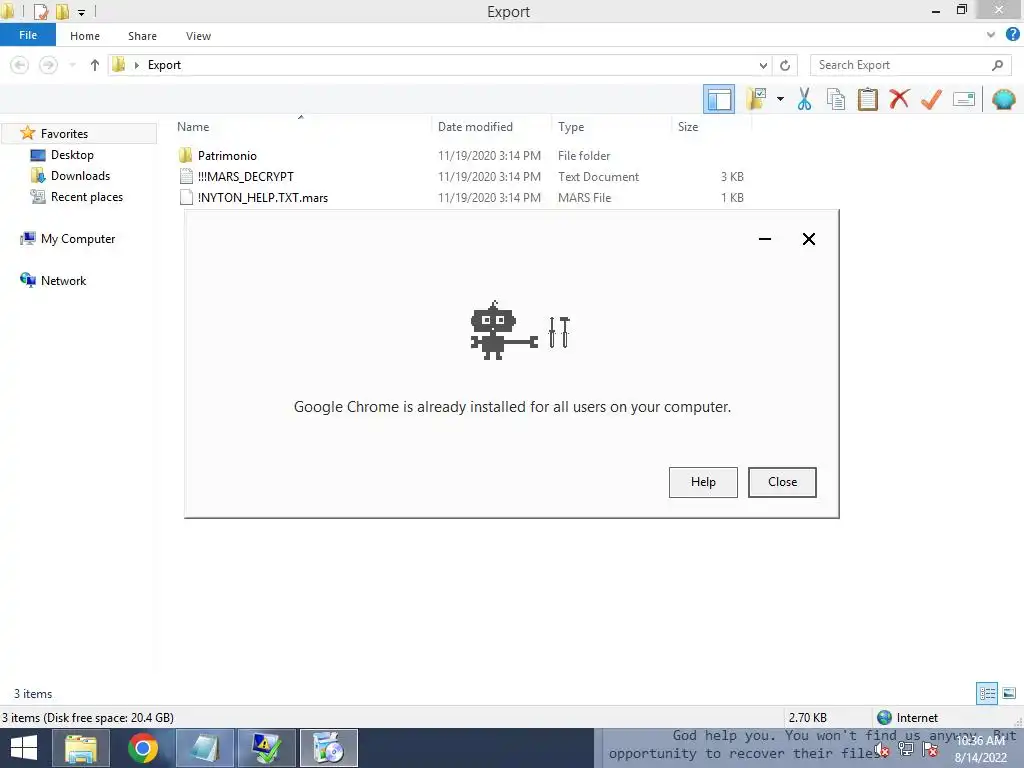Click Export in the address breadcrumb
Image resolution: width=1024 pixels, height=768 pixels.
click(164, 65)
